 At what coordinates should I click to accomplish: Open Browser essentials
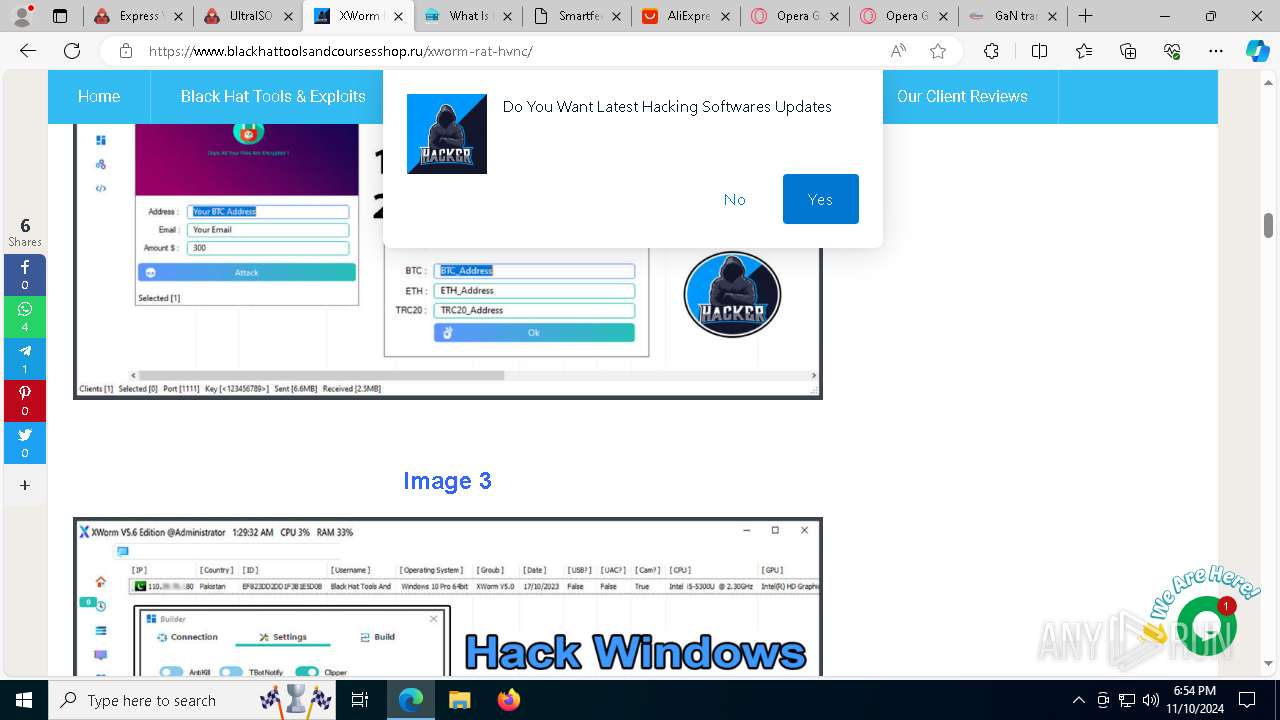(x=1172, y=51)
